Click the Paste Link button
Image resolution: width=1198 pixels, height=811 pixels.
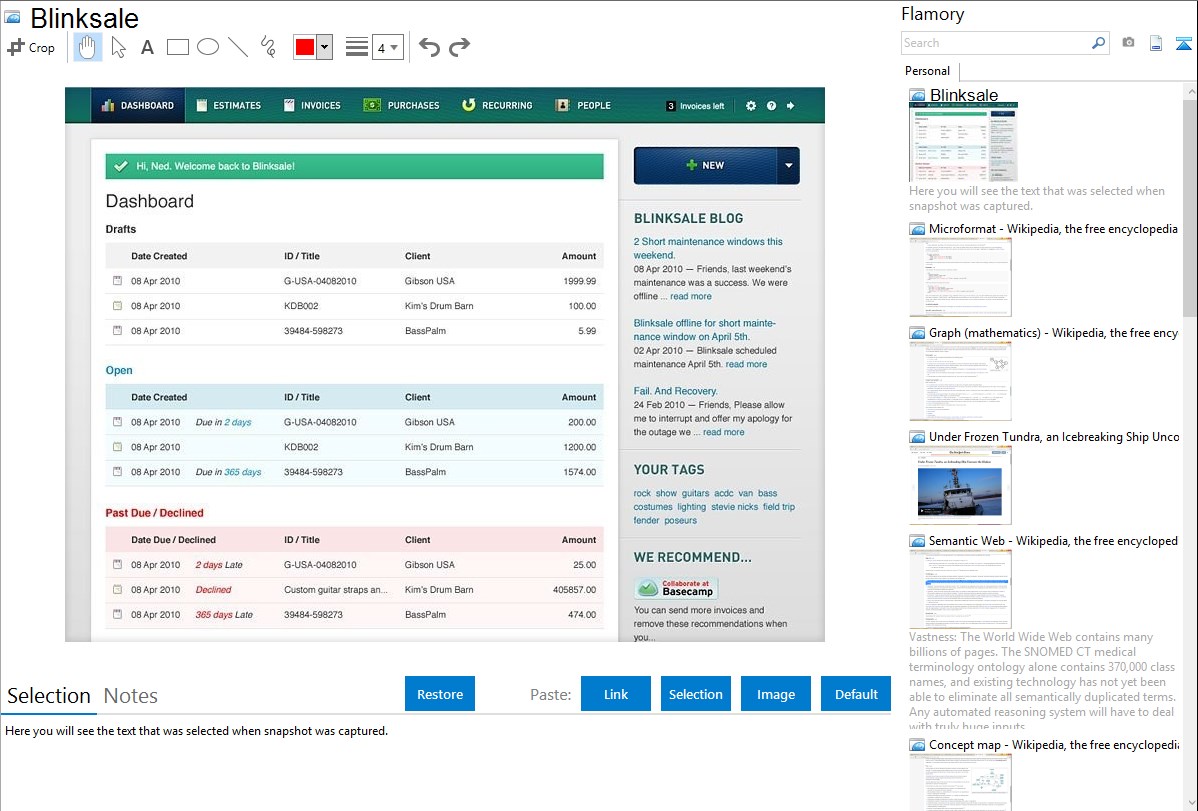point(616,694)
